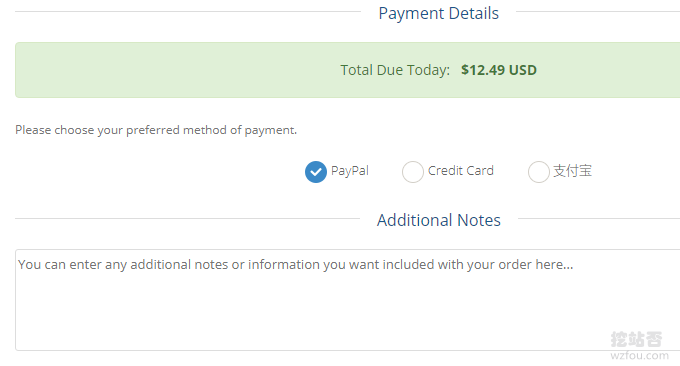Select the PayPal radio button
Image resolution: width=680 pixels, height=366 pixels.
[x=316, y=172]
